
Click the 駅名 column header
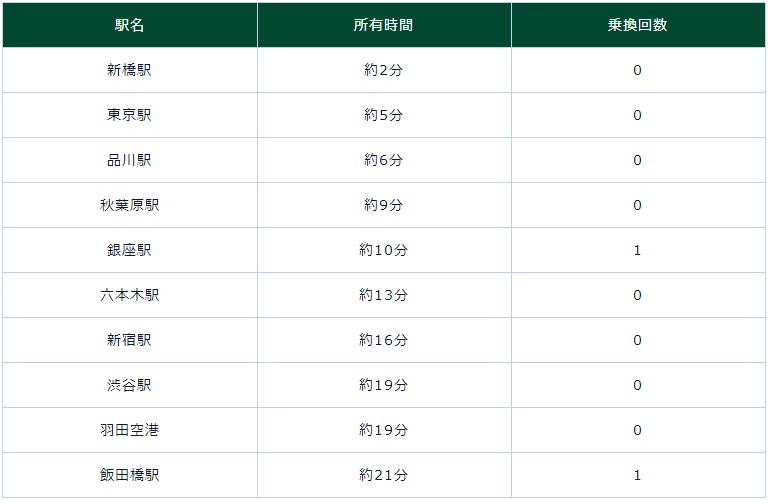pyautogui.click(x=130, y=25)
